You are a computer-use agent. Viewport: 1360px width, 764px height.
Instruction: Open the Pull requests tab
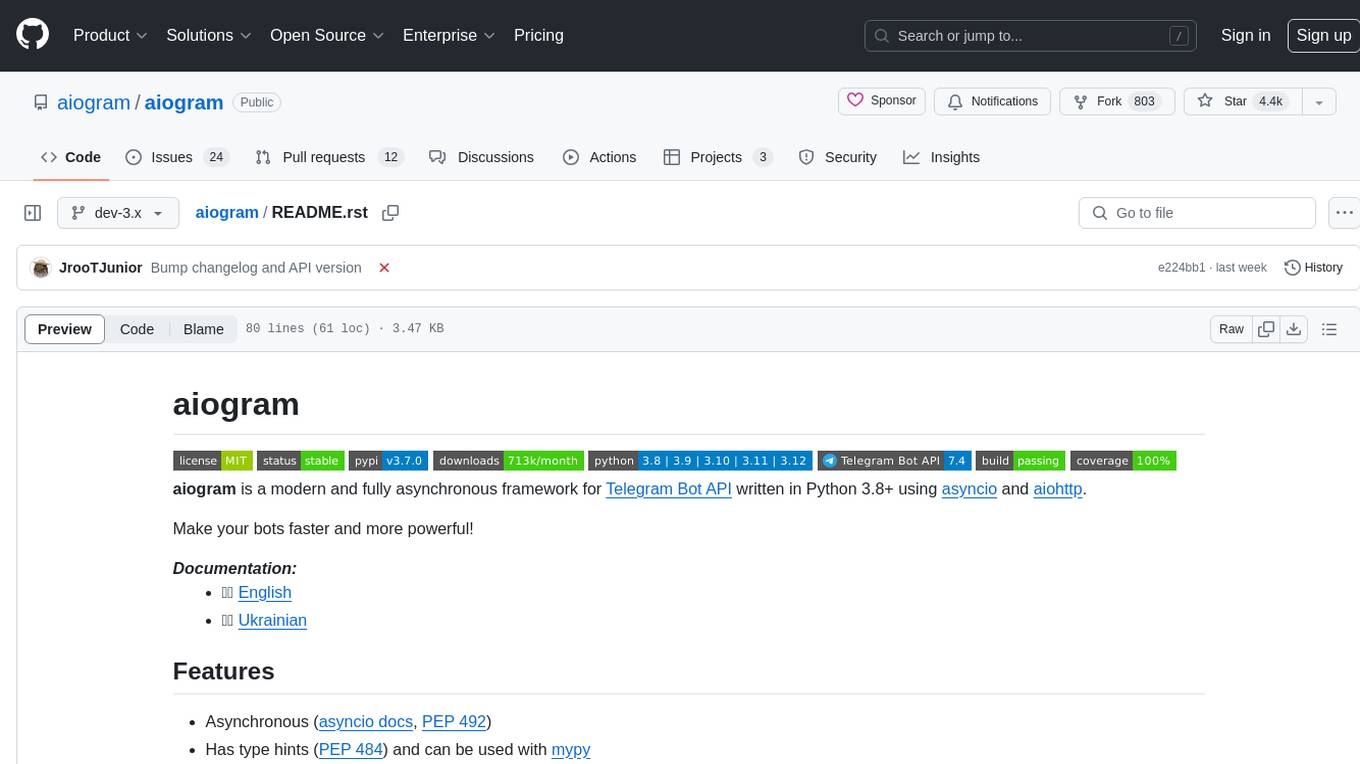tap(328, 157)
